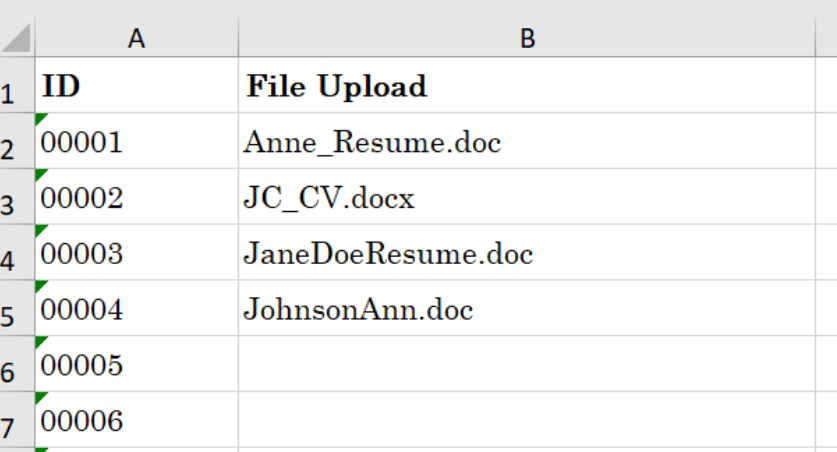Select row 5 header
The width and height of the screenshot is (837, 452).
[17, 308]
